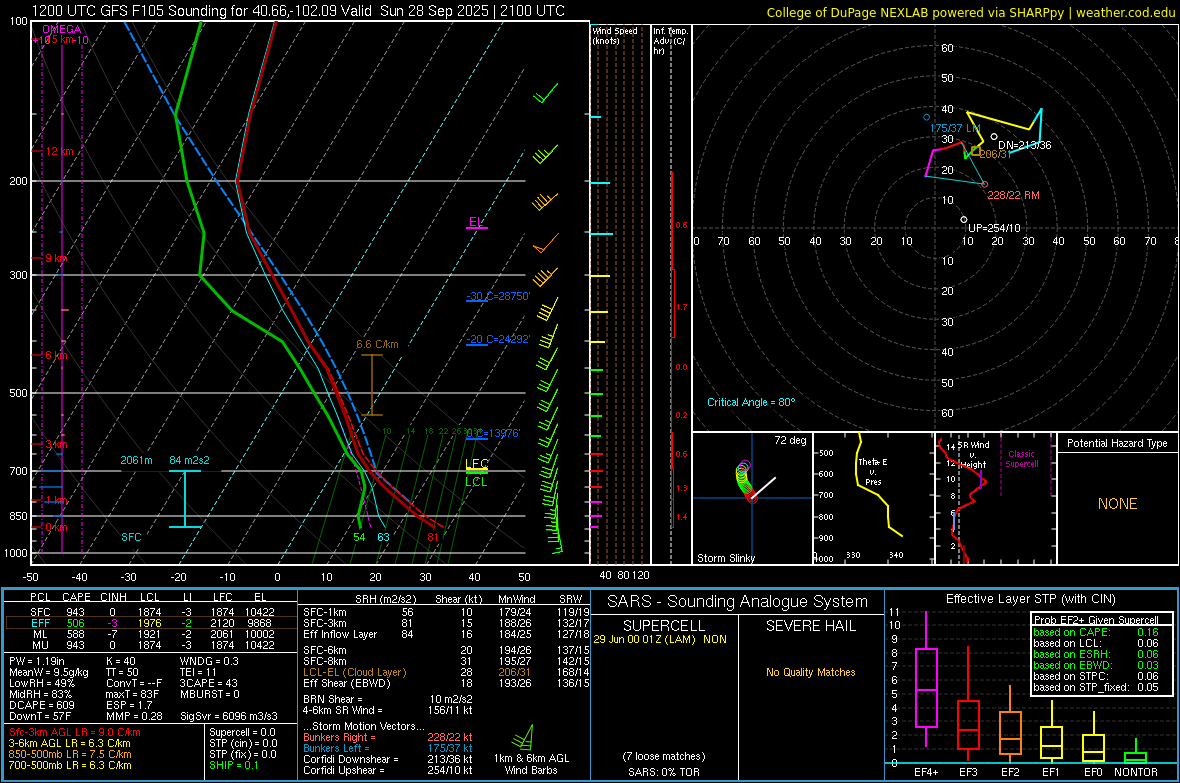
Task: Select the Wind Speed (knots) panel header
Action: (614, 35)
